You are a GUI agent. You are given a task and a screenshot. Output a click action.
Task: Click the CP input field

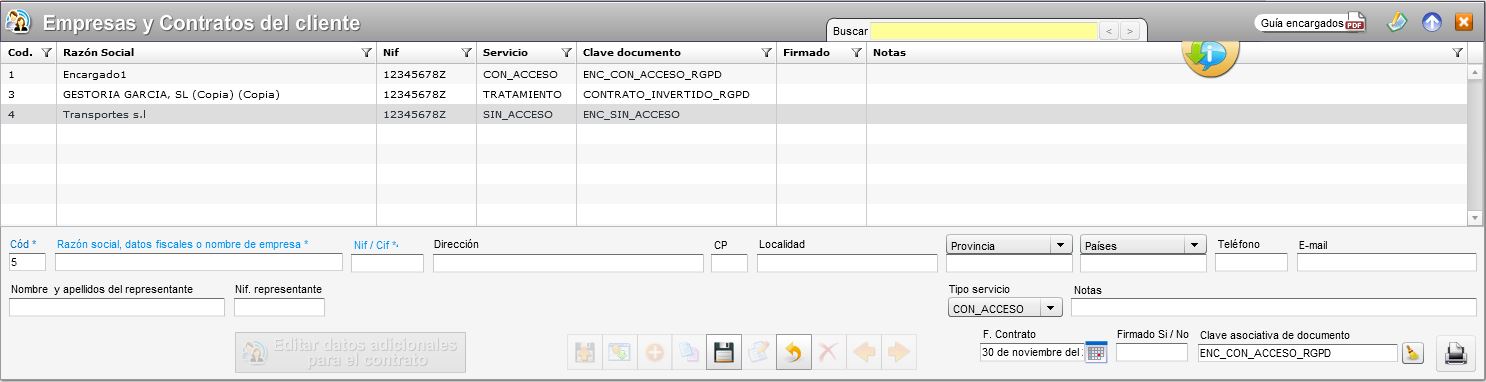tap(729, 263)
